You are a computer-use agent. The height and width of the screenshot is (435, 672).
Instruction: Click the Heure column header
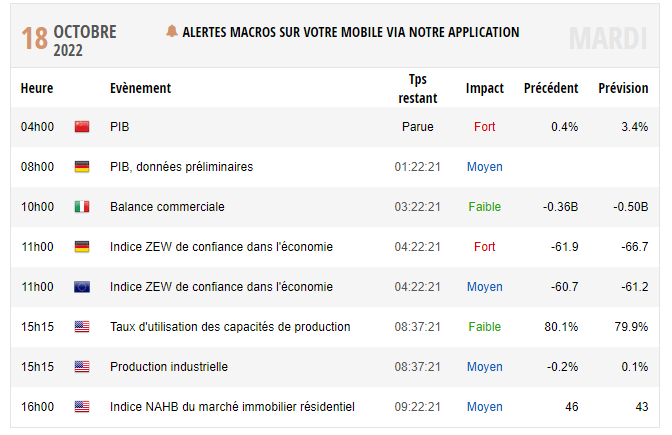(37, 88)
